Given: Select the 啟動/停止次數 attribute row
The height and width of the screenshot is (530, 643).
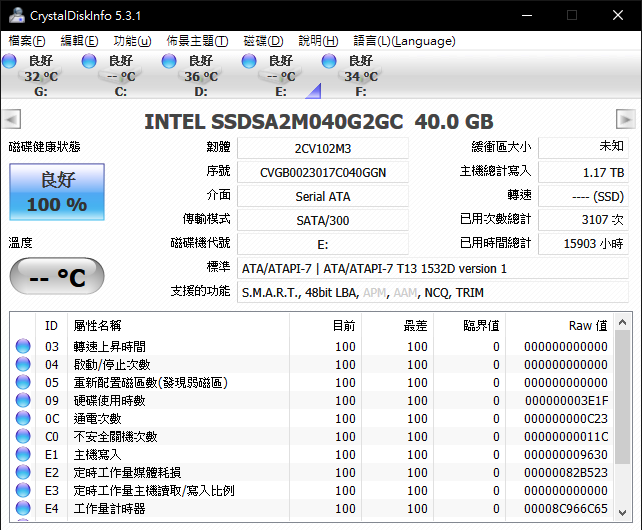Looking at the screenshot, I should point(312,365).
